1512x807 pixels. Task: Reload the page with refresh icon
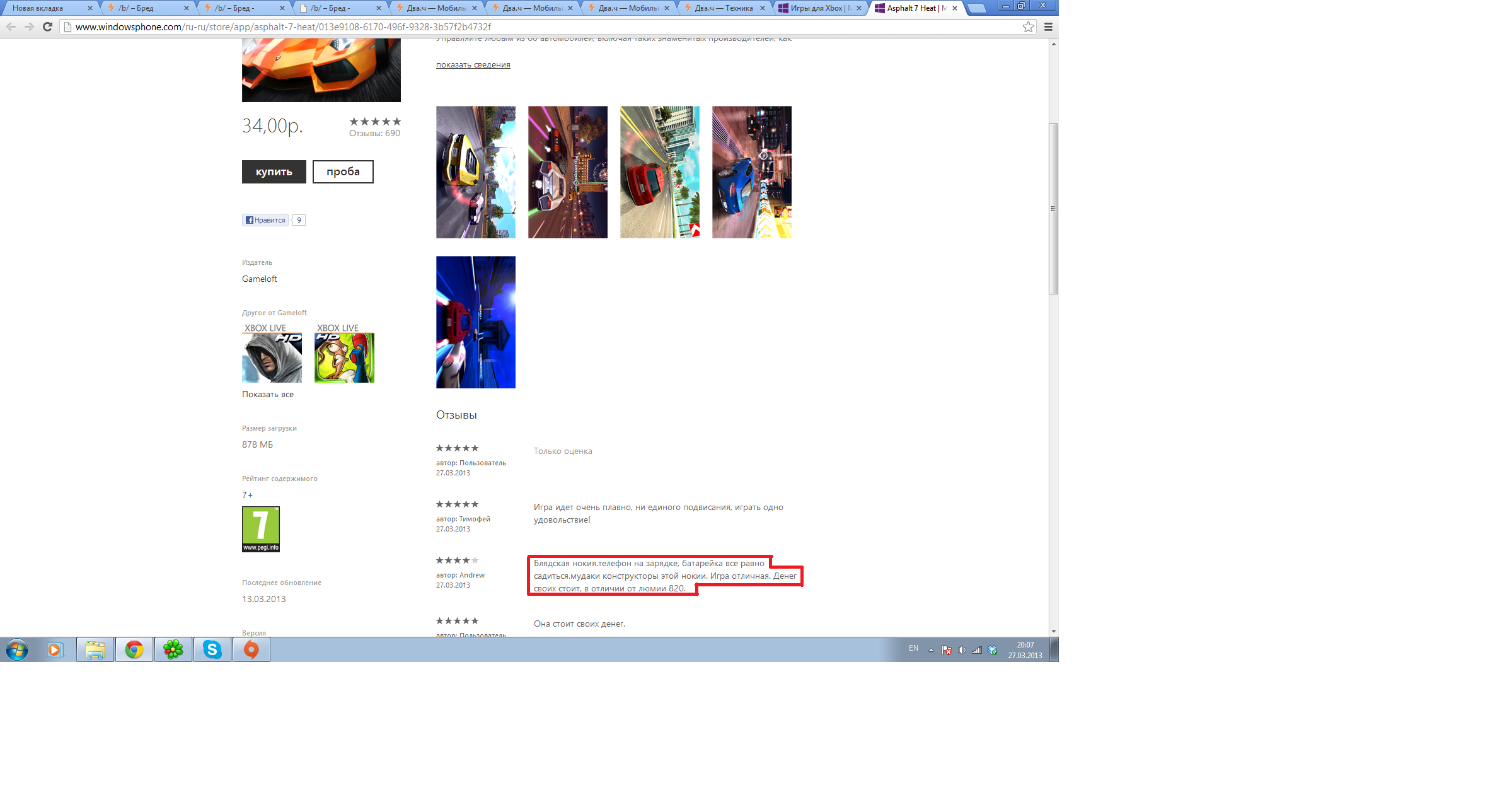(47, 26)
